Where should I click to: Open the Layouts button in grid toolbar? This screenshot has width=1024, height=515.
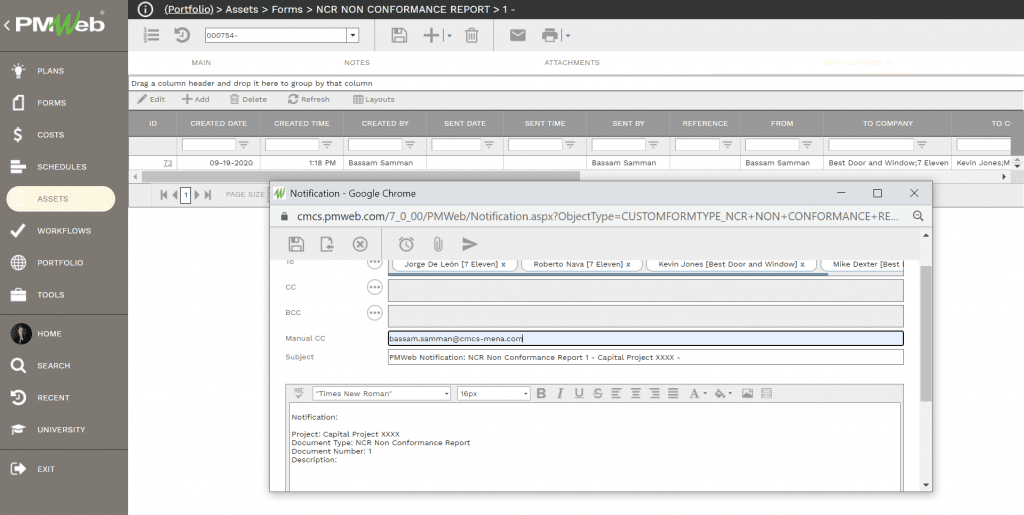click(374, 99)
